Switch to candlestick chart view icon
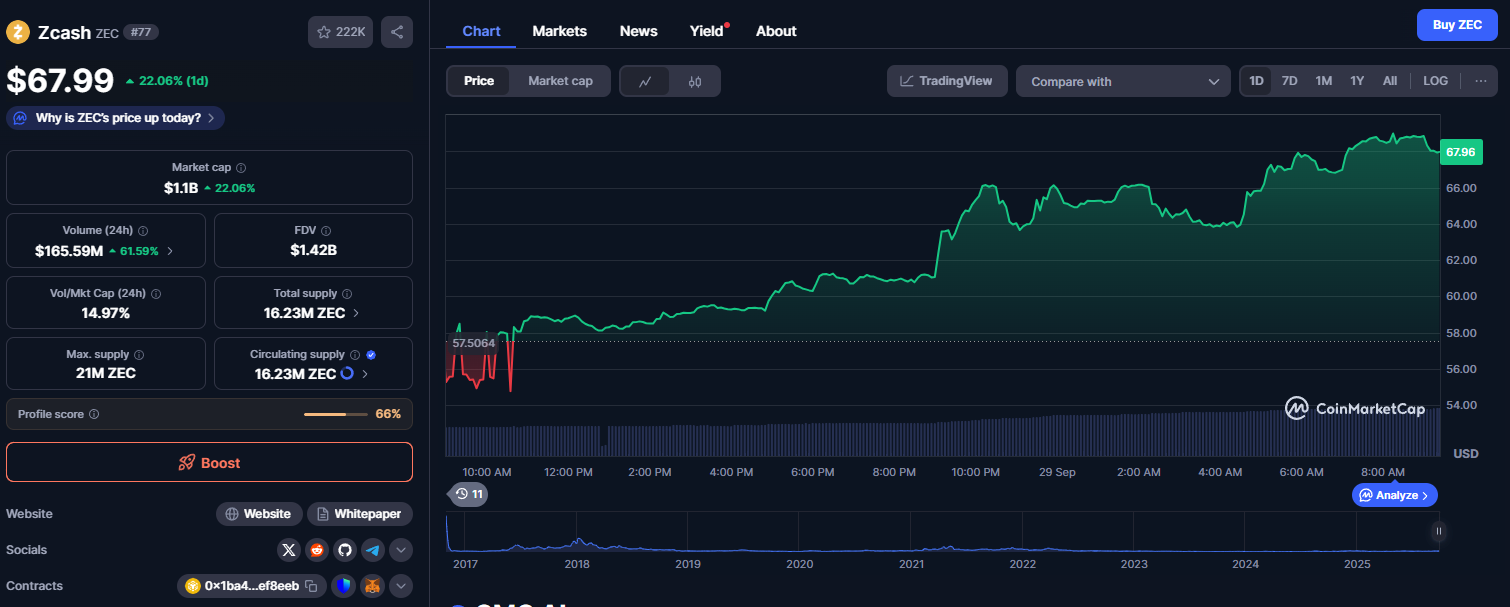 point(695,81)
